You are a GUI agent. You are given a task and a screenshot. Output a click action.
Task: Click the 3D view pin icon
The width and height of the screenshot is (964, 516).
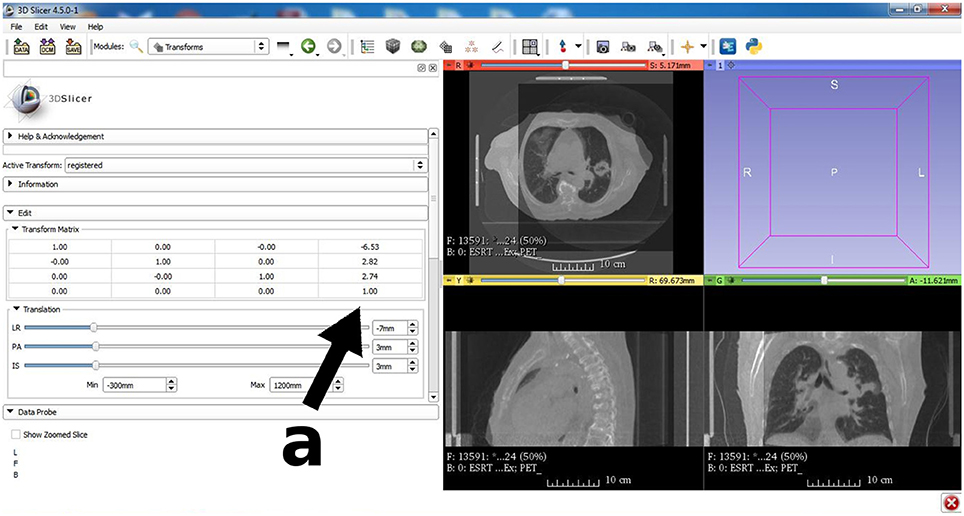coord(708,65)
